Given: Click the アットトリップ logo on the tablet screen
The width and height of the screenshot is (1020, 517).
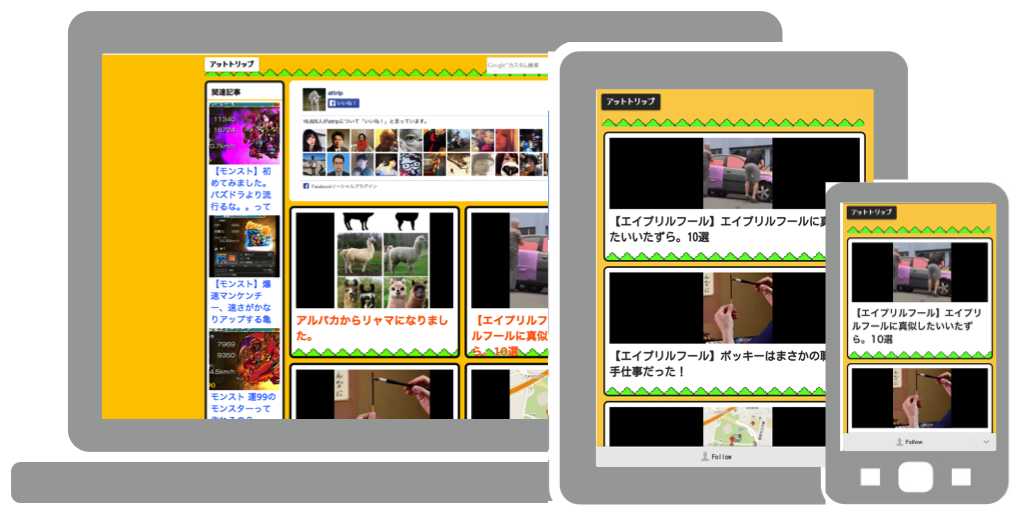Looking at the screenshot, I should click(630, 101).
